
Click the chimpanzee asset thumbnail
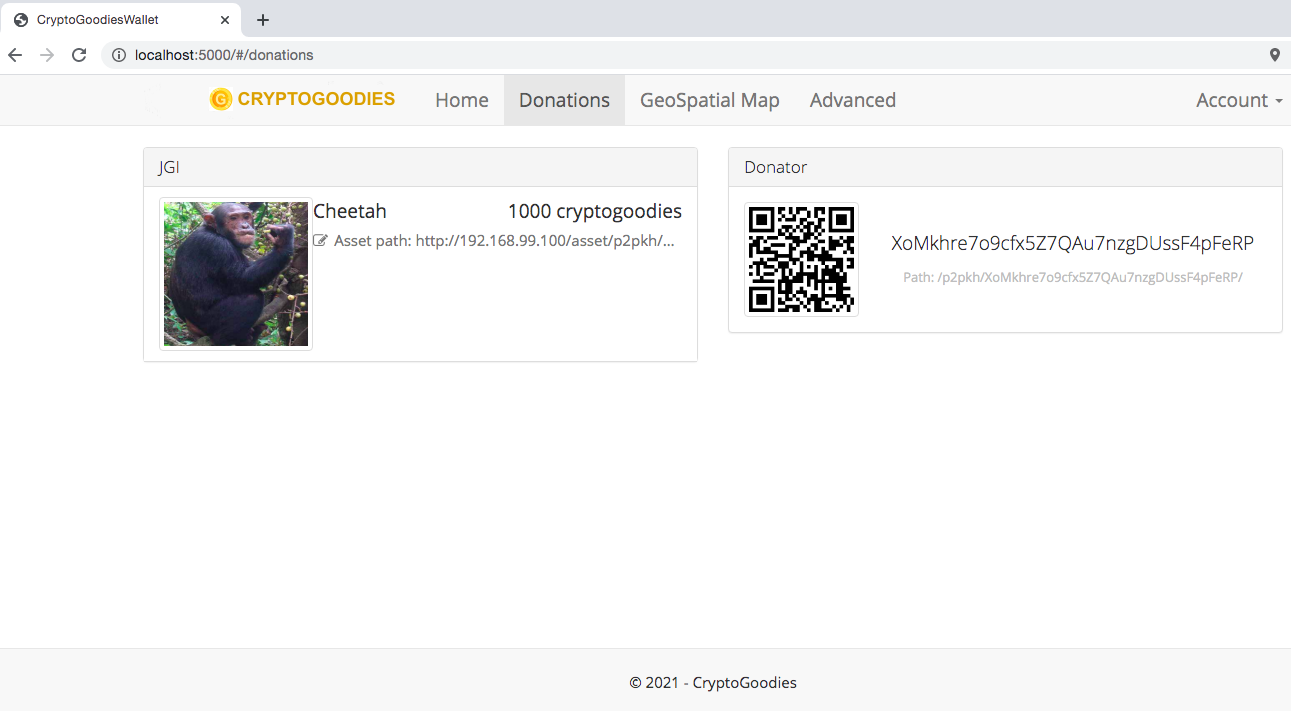pos(236,274)
